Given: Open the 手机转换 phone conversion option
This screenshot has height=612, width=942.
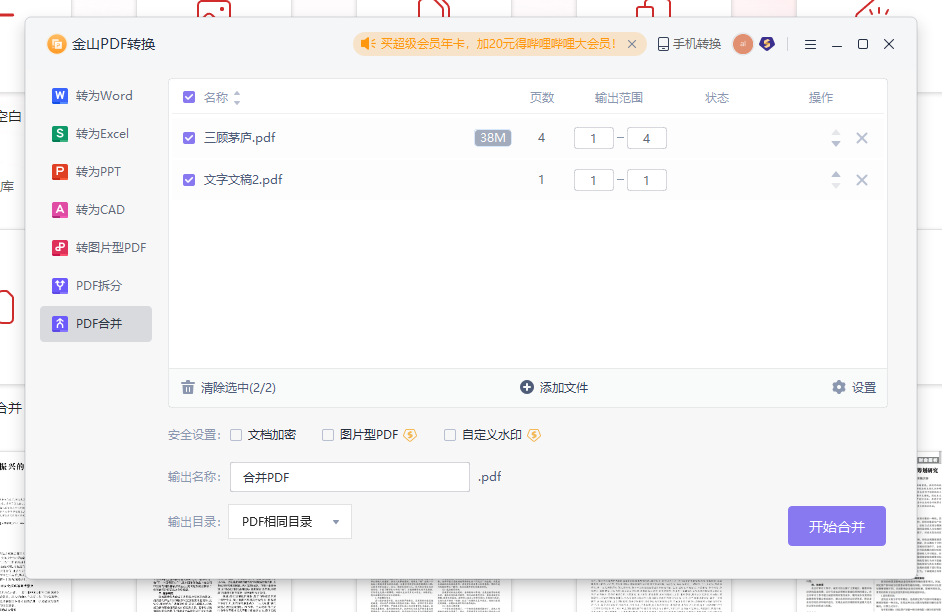Looking at the screenshot, I should coord(689,44).
